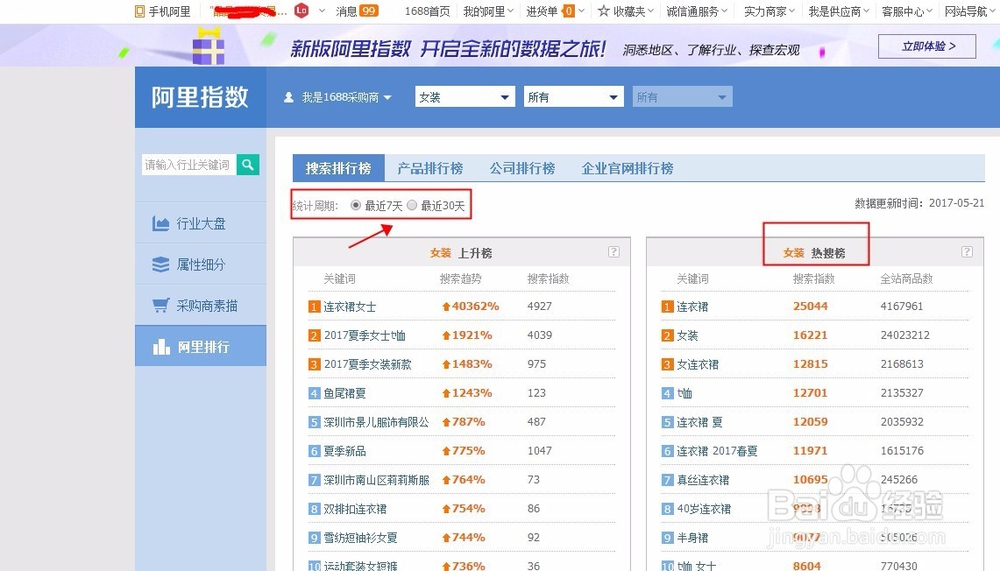Open the second 所有 dropdown
Viewport: 1000px width, 571px height.
573,97
